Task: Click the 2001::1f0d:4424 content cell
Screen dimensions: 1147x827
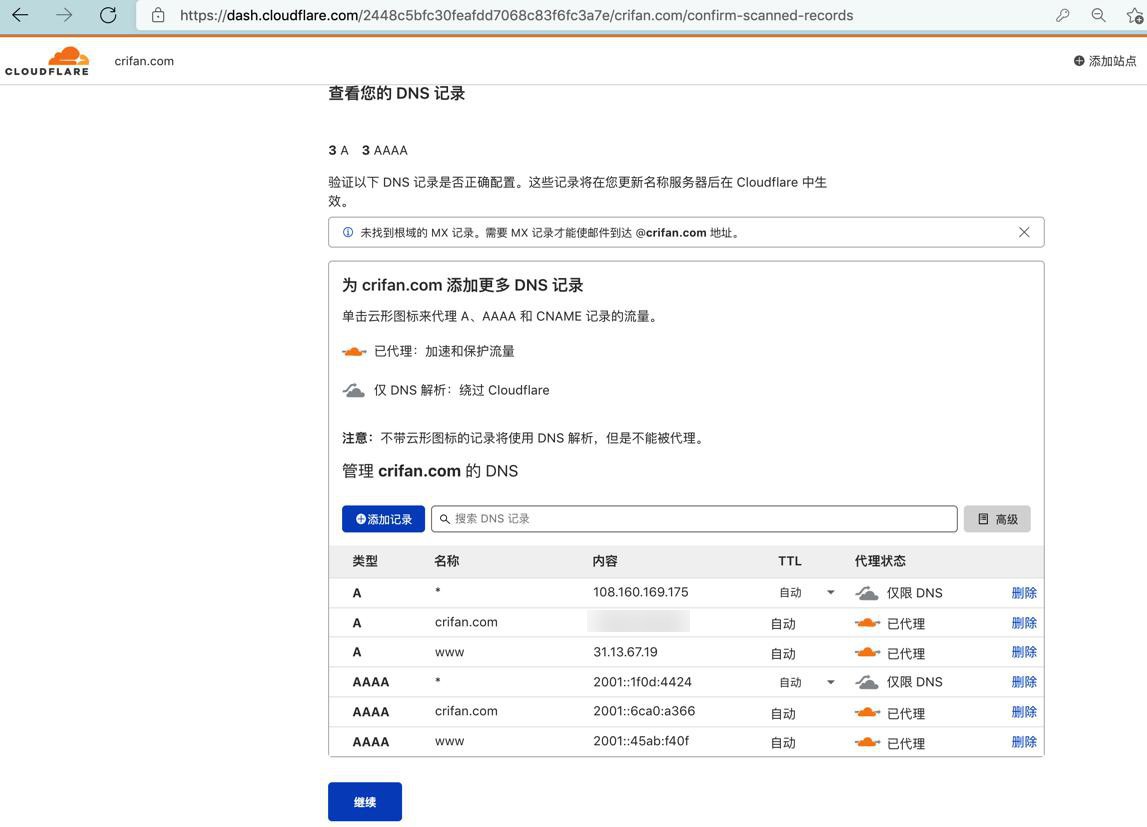Action: click(x=642, y=682)
